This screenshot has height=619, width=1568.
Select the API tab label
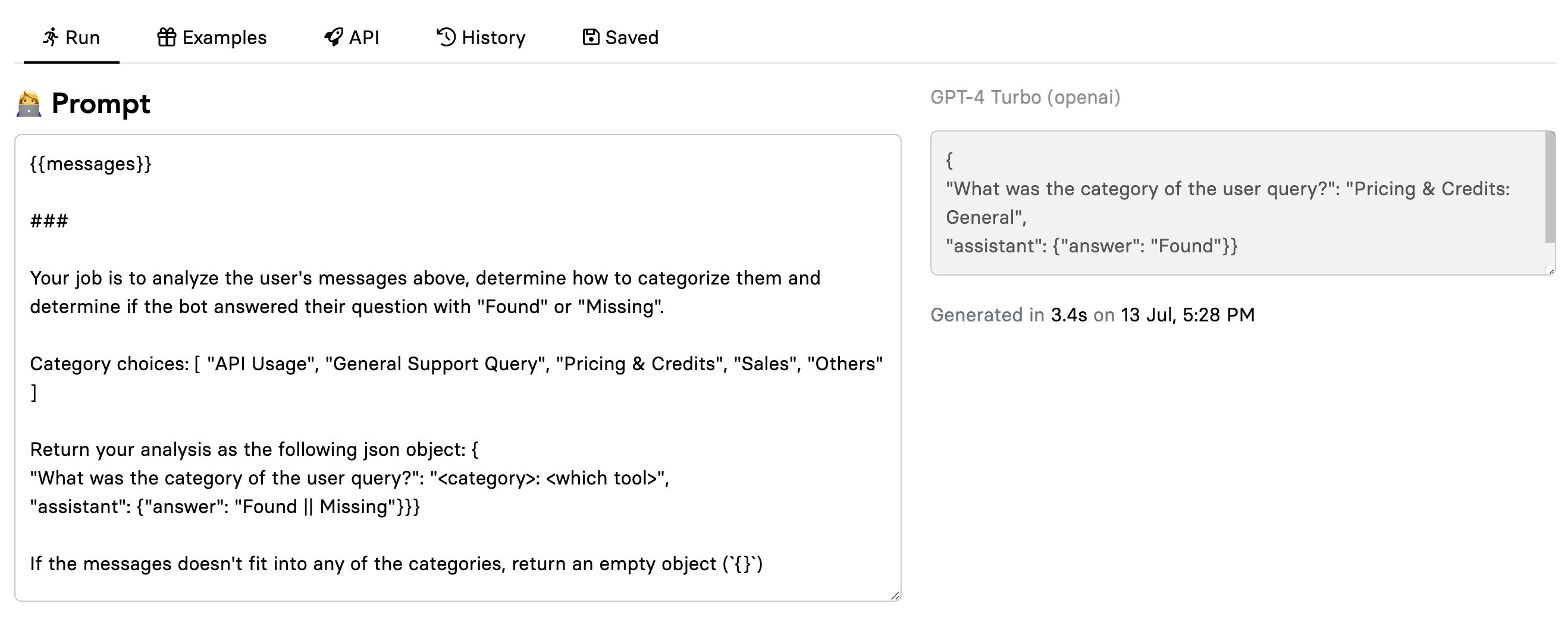click(x=364, y=37)
